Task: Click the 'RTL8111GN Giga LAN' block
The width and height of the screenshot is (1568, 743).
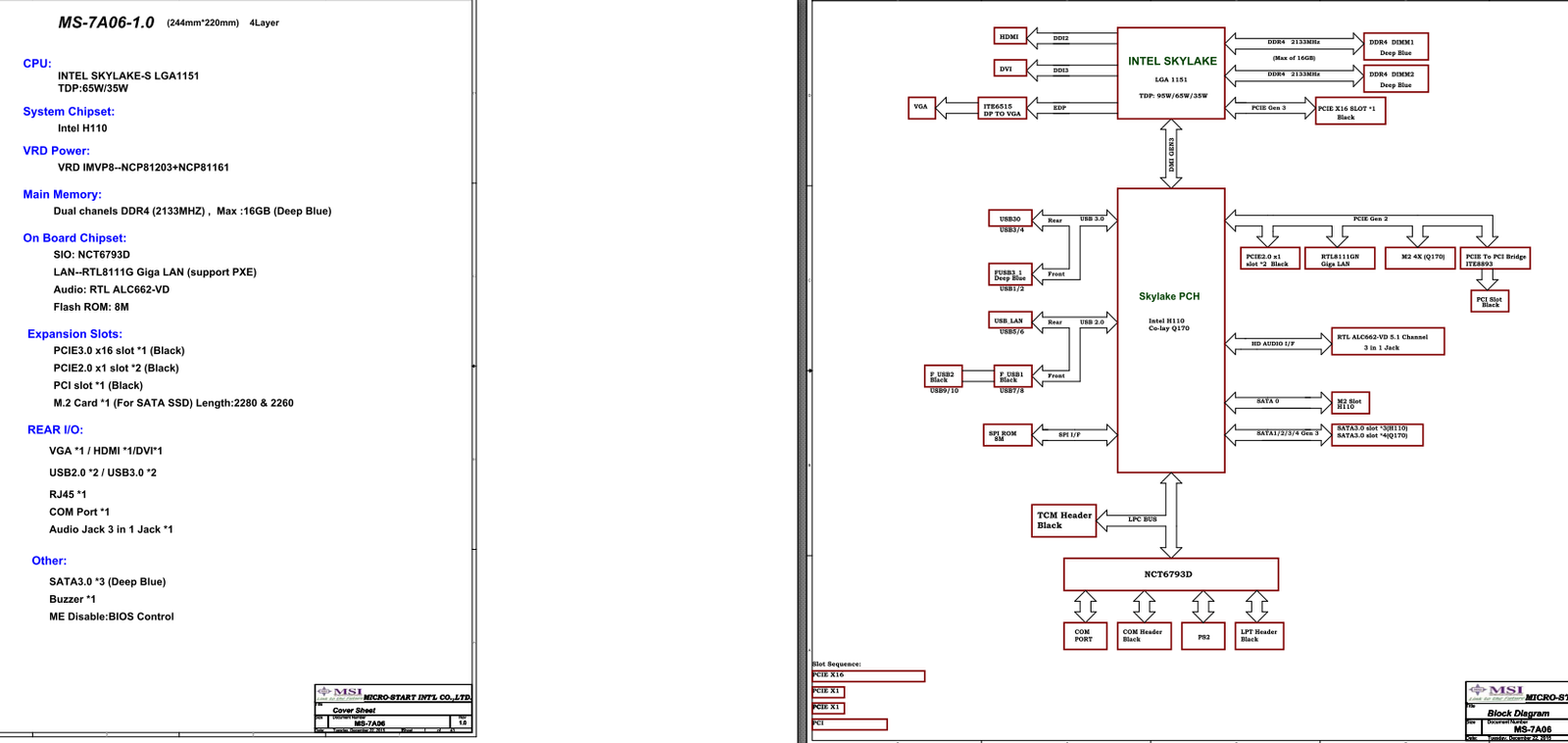Action: click(x=1340, y=259)
